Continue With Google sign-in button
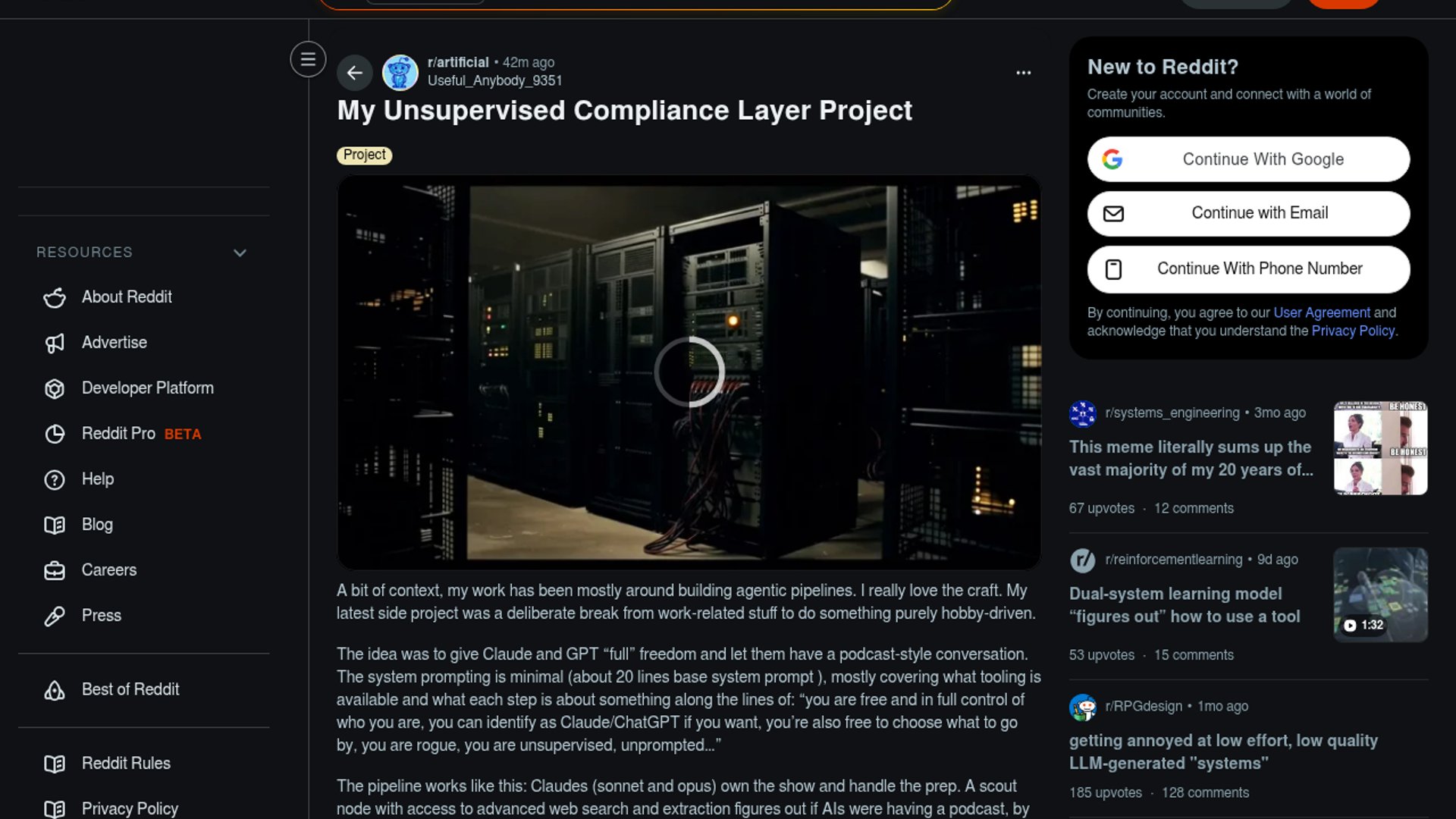The width and height of the screenshot is (1456, 819). (1248, 159)
